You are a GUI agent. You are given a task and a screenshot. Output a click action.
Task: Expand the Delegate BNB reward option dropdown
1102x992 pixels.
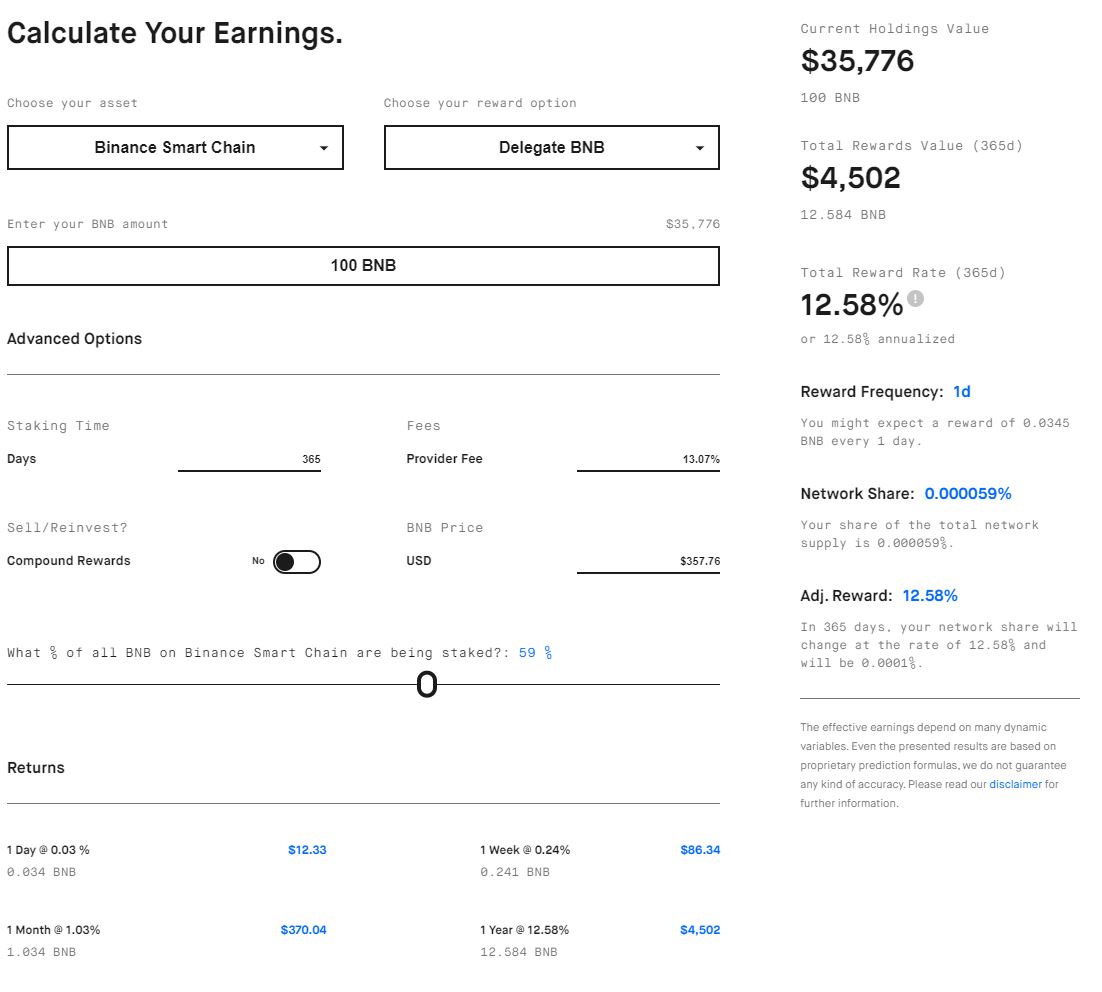coord(551,148)
